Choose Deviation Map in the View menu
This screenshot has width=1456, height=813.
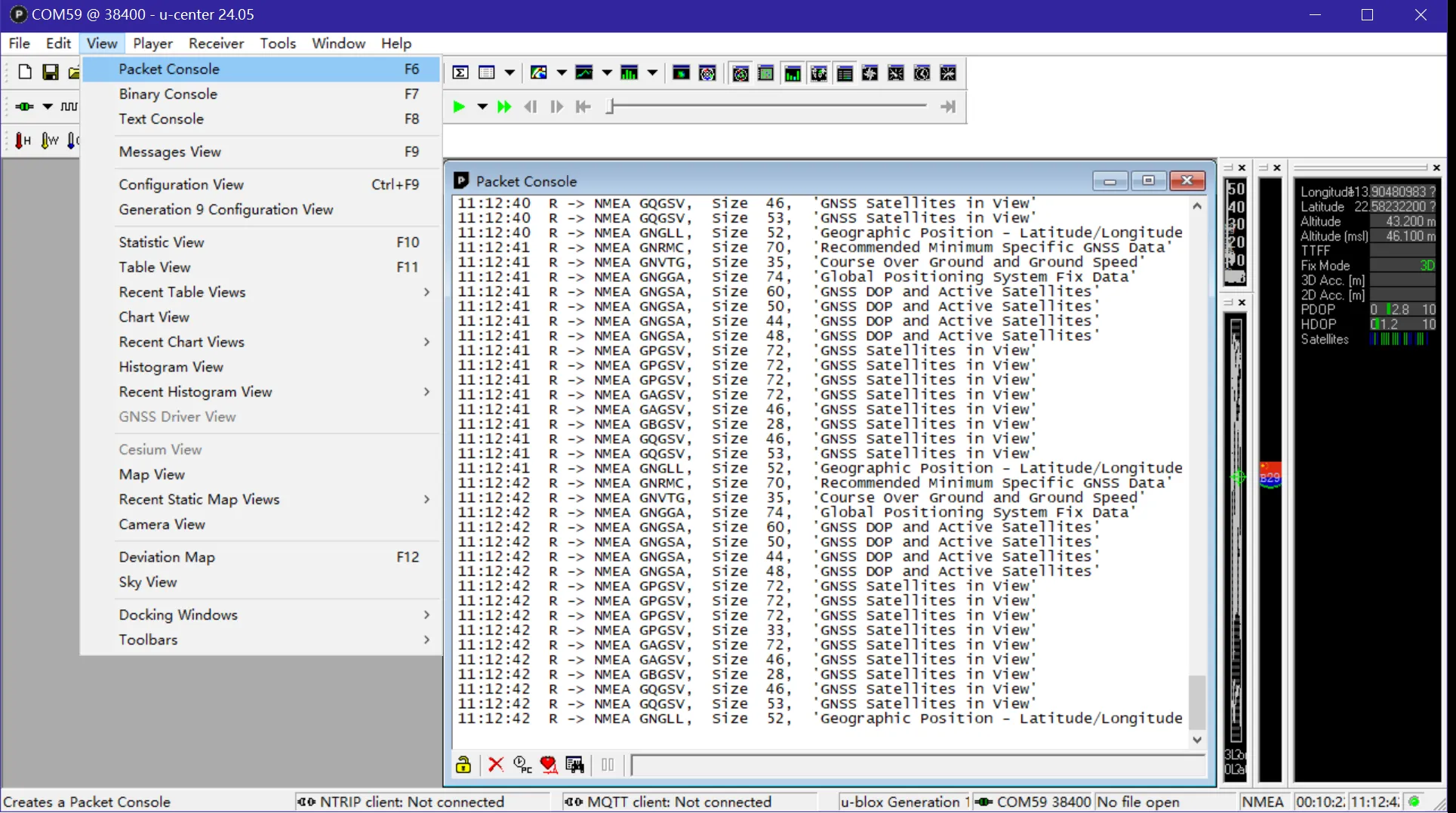[167, 557]
